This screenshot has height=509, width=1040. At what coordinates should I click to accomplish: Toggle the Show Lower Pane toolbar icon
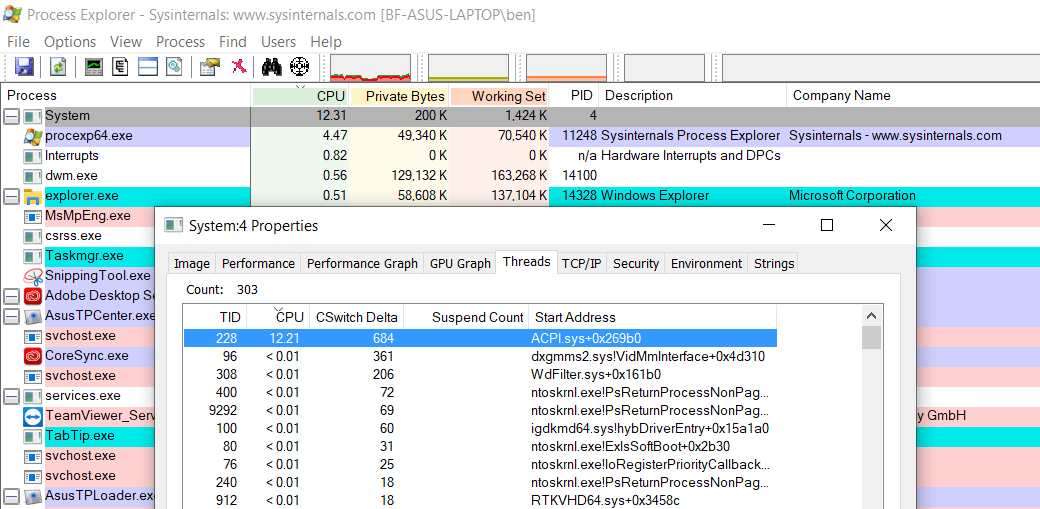coord(147,66)
